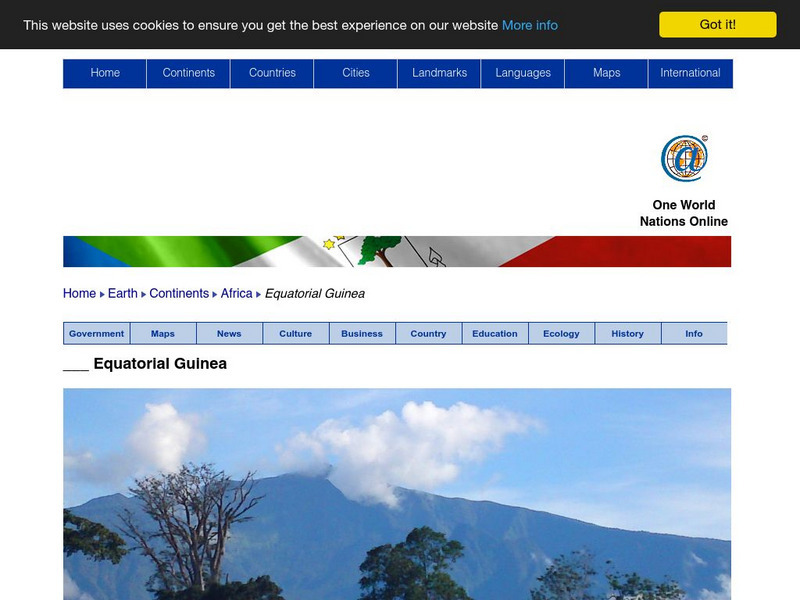This screenshot has width=800, height=600.
Task: Open the Ecology tab
Action: click(x=562, y=333)
